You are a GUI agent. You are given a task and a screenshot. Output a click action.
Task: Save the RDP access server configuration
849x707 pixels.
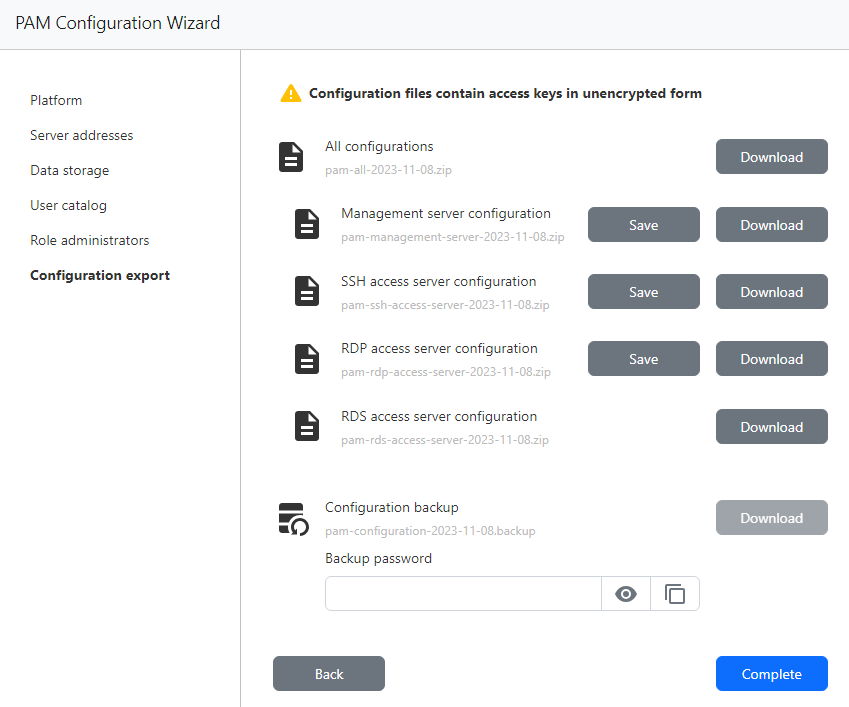click(643, 359)
